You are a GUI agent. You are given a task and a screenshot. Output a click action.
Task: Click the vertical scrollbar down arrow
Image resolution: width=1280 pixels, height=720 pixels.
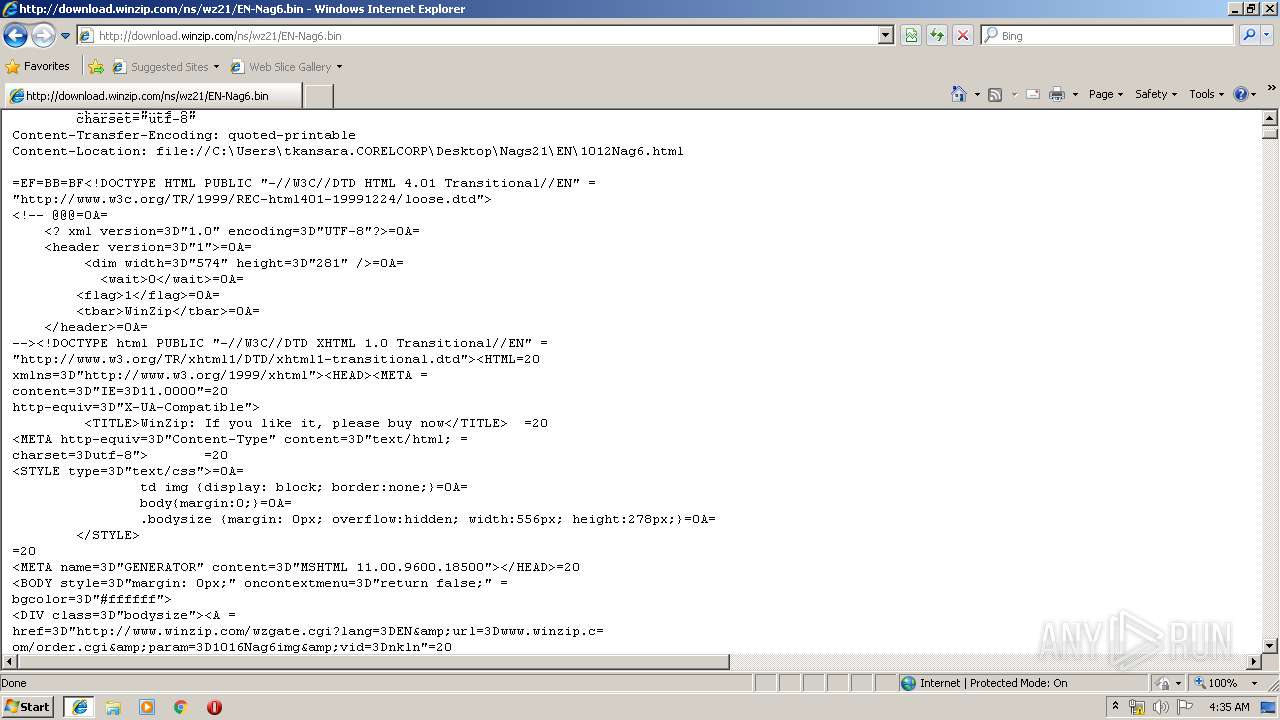click(1270, 646)
